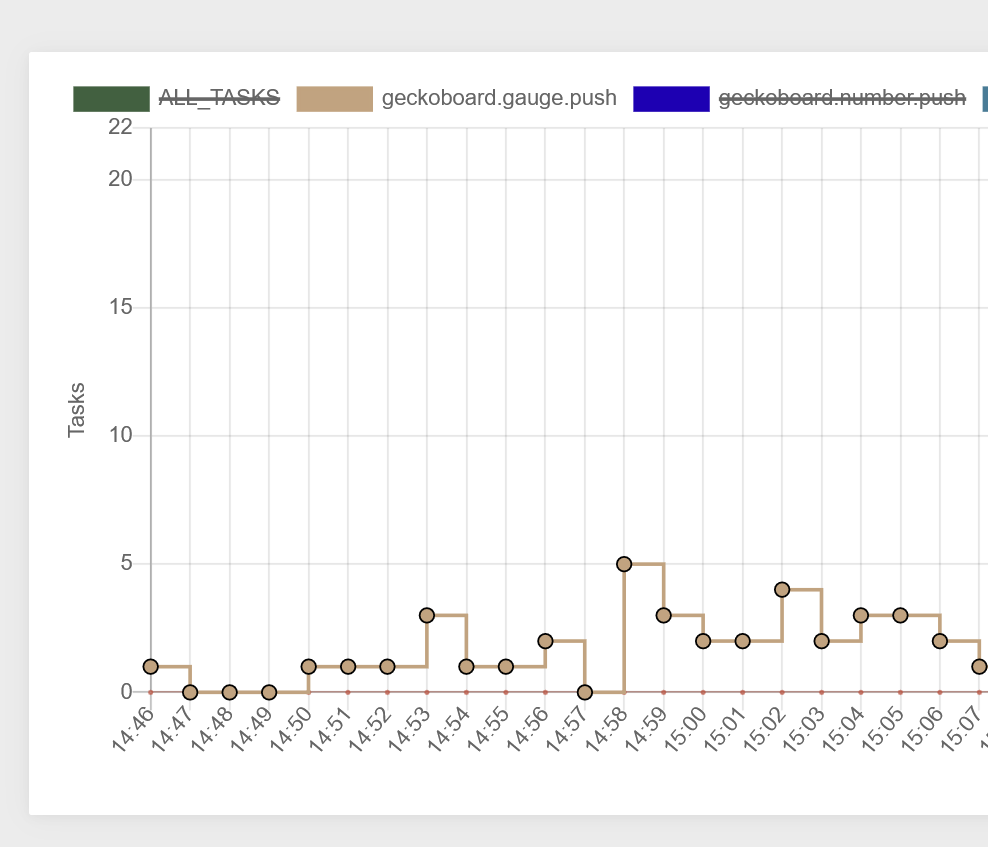Click the dark green ALL_TASKS color swatch

coord(111,98)
